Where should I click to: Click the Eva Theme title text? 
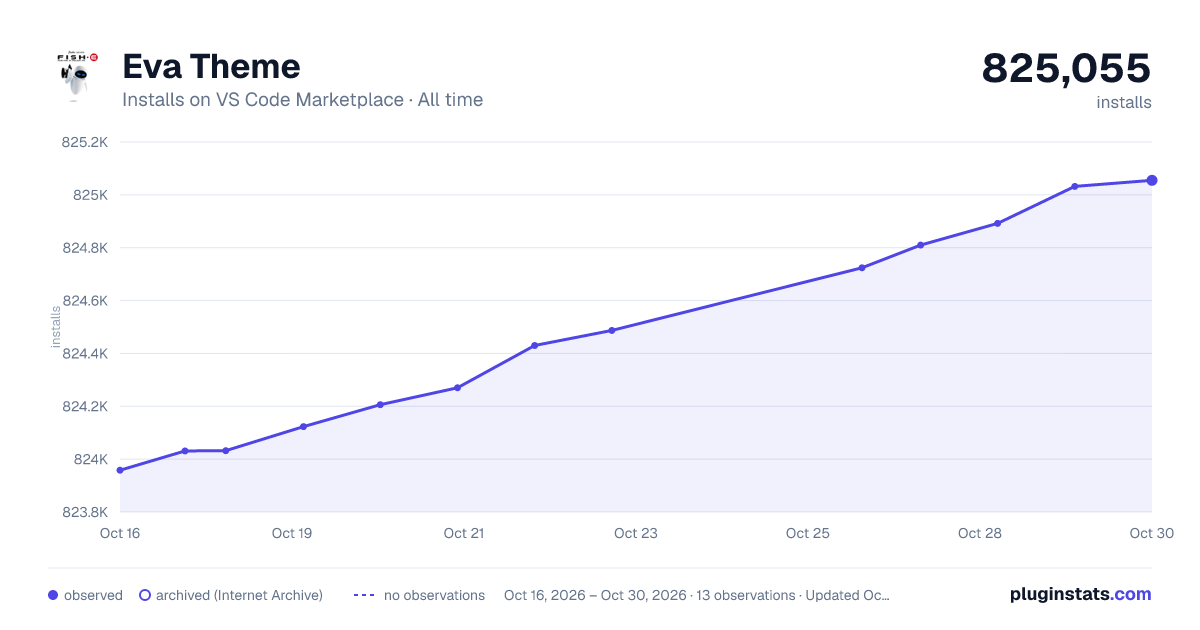pos(211,67)
